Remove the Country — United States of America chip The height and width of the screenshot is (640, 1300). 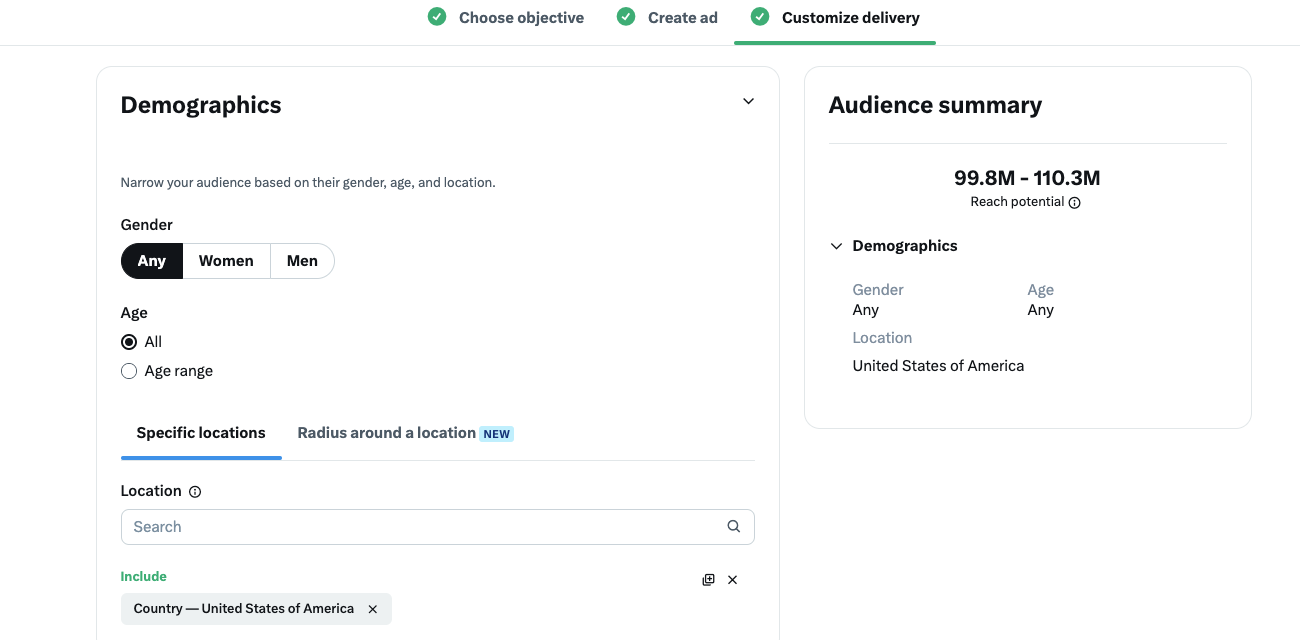tap(372, 608)
